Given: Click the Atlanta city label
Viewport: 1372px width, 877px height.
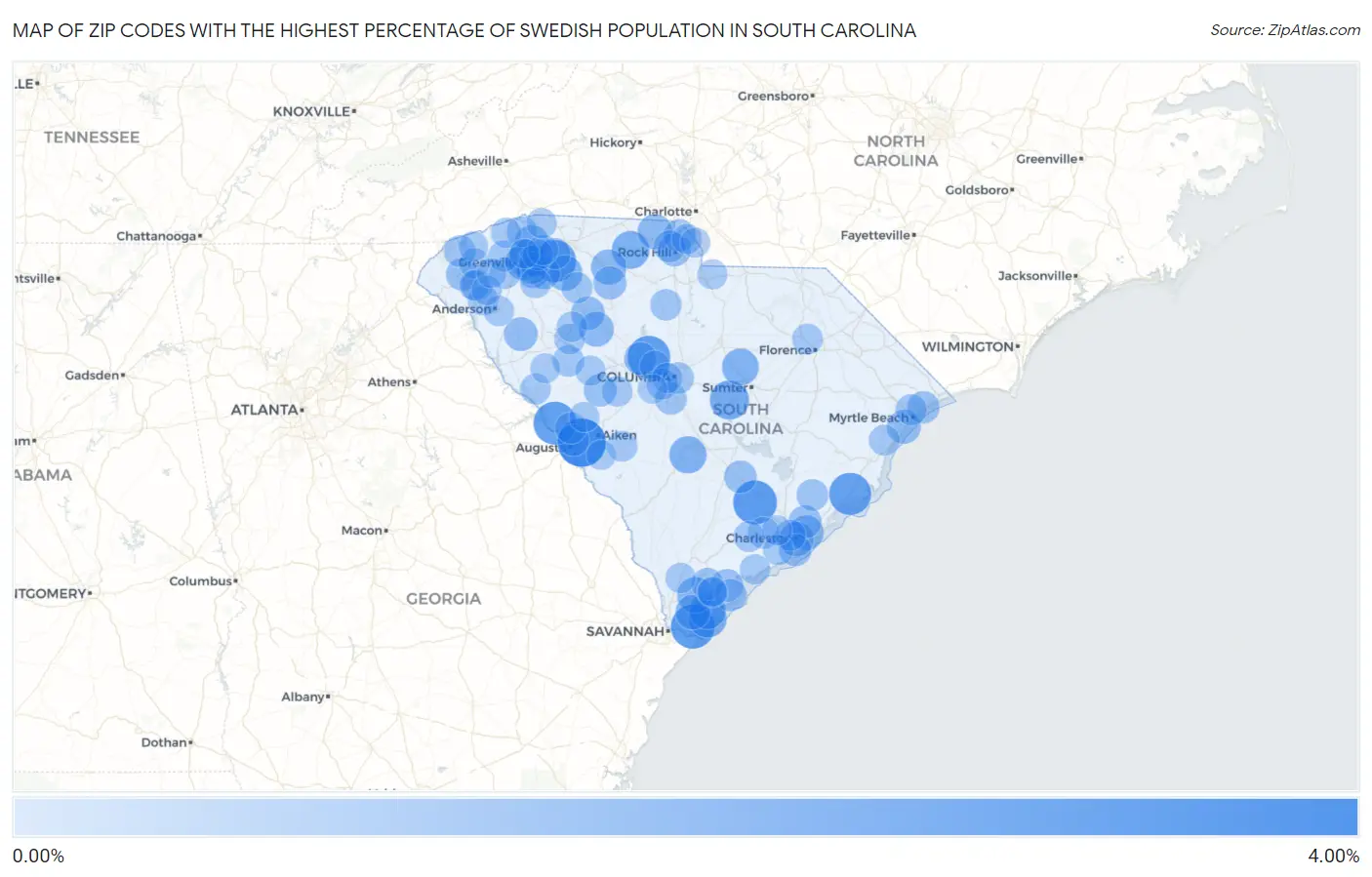Looking at the screenshot, I should [265, 410].
